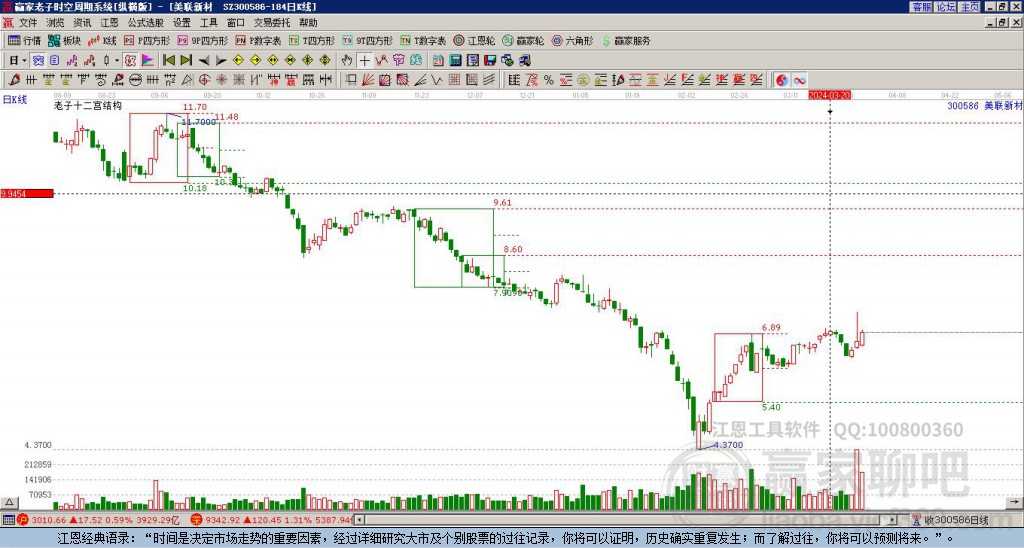Select the red starburst tool

click(x=221, y=80)
